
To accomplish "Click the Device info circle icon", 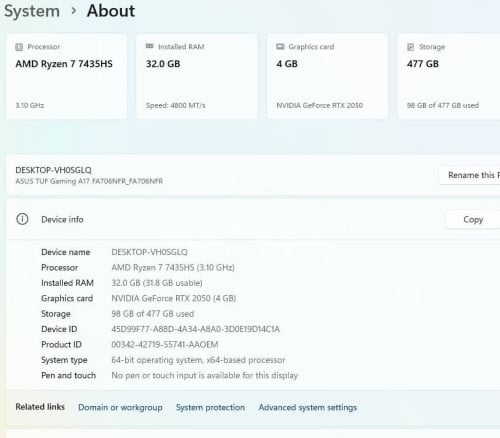I will [x=22, y=219].
